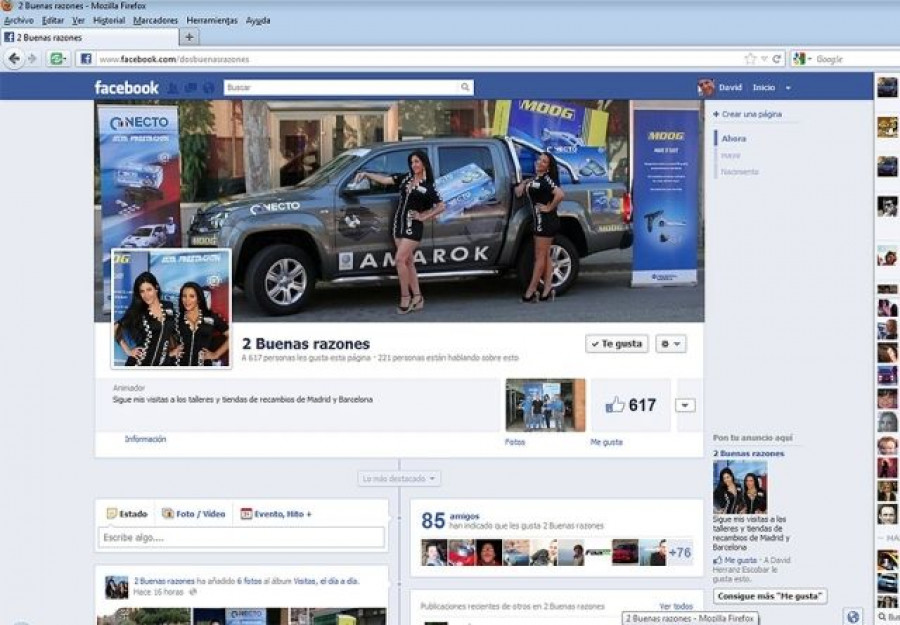Open friend requests icon in Facebook bar
This screenshot has height=625, width=900.
(x=173, y=88)
